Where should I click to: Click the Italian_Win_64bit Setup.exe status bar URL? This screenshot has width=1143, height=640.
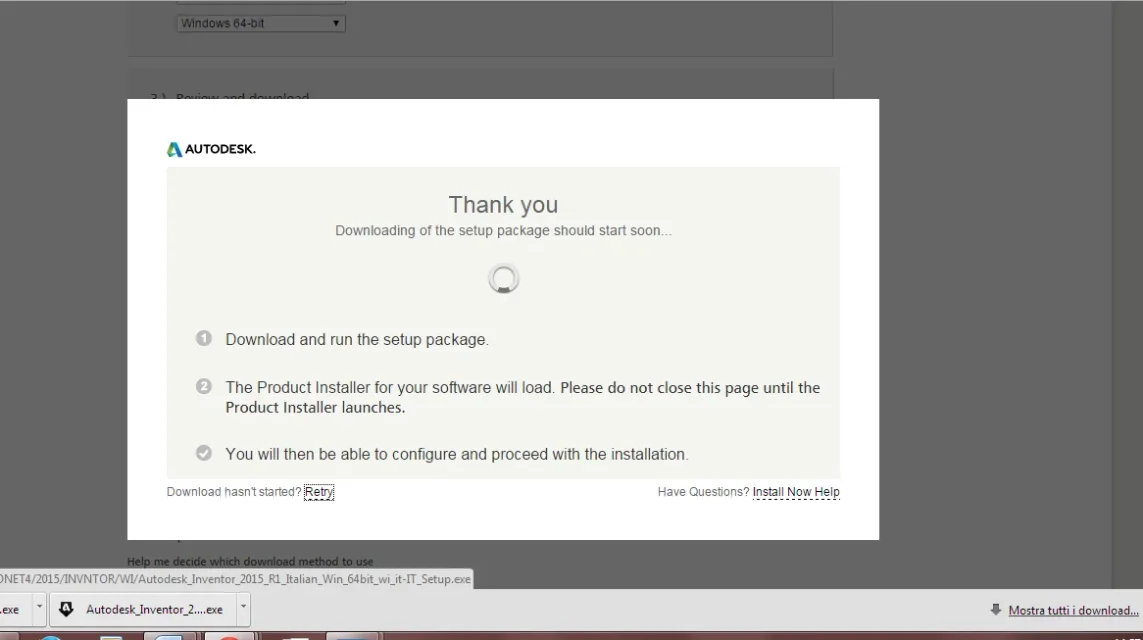[x=235, y=579]
